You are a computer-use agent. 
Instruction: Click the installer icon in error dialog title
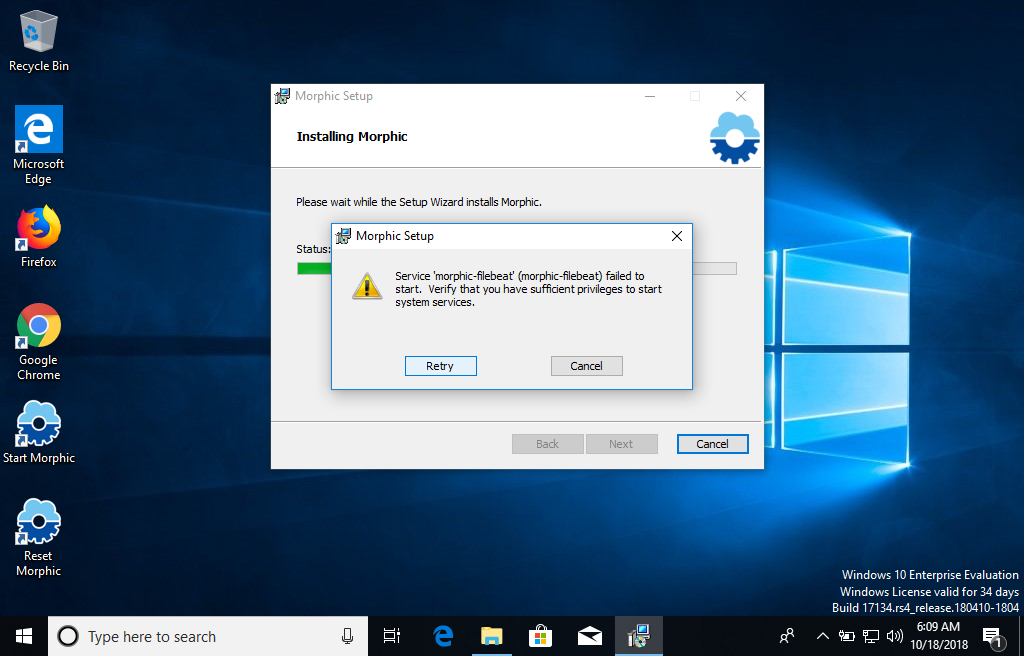(344, 236)
